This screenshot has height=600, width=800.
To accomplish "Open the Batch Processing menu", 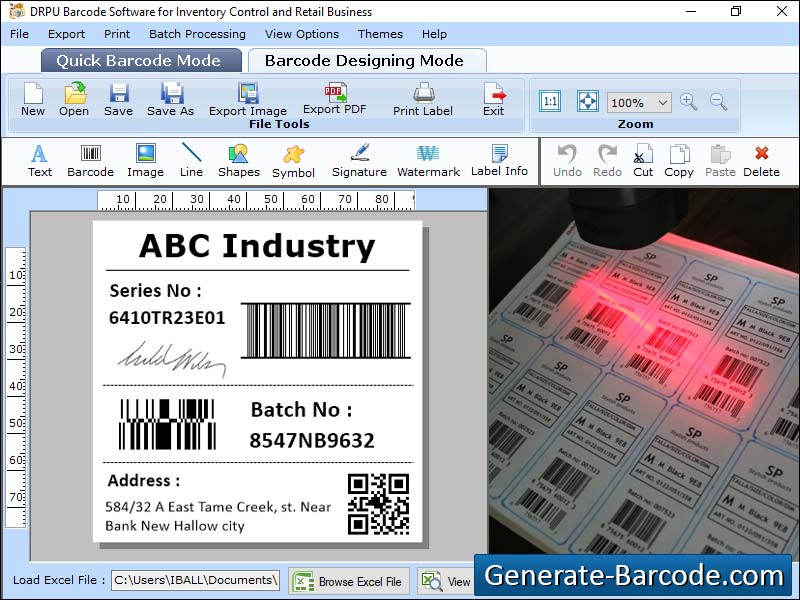I will click(197, 34).
